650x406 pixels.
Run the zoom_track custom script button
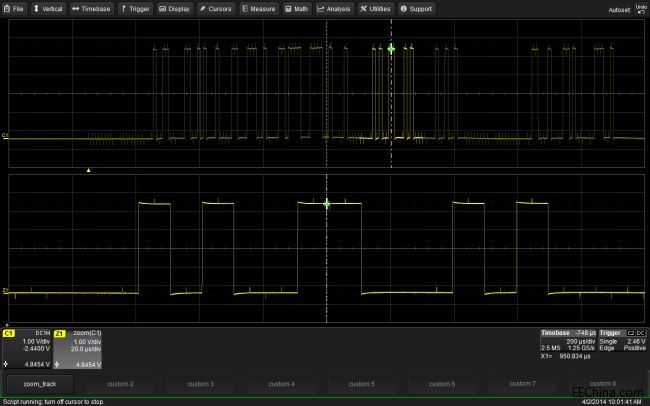[40, 384]
